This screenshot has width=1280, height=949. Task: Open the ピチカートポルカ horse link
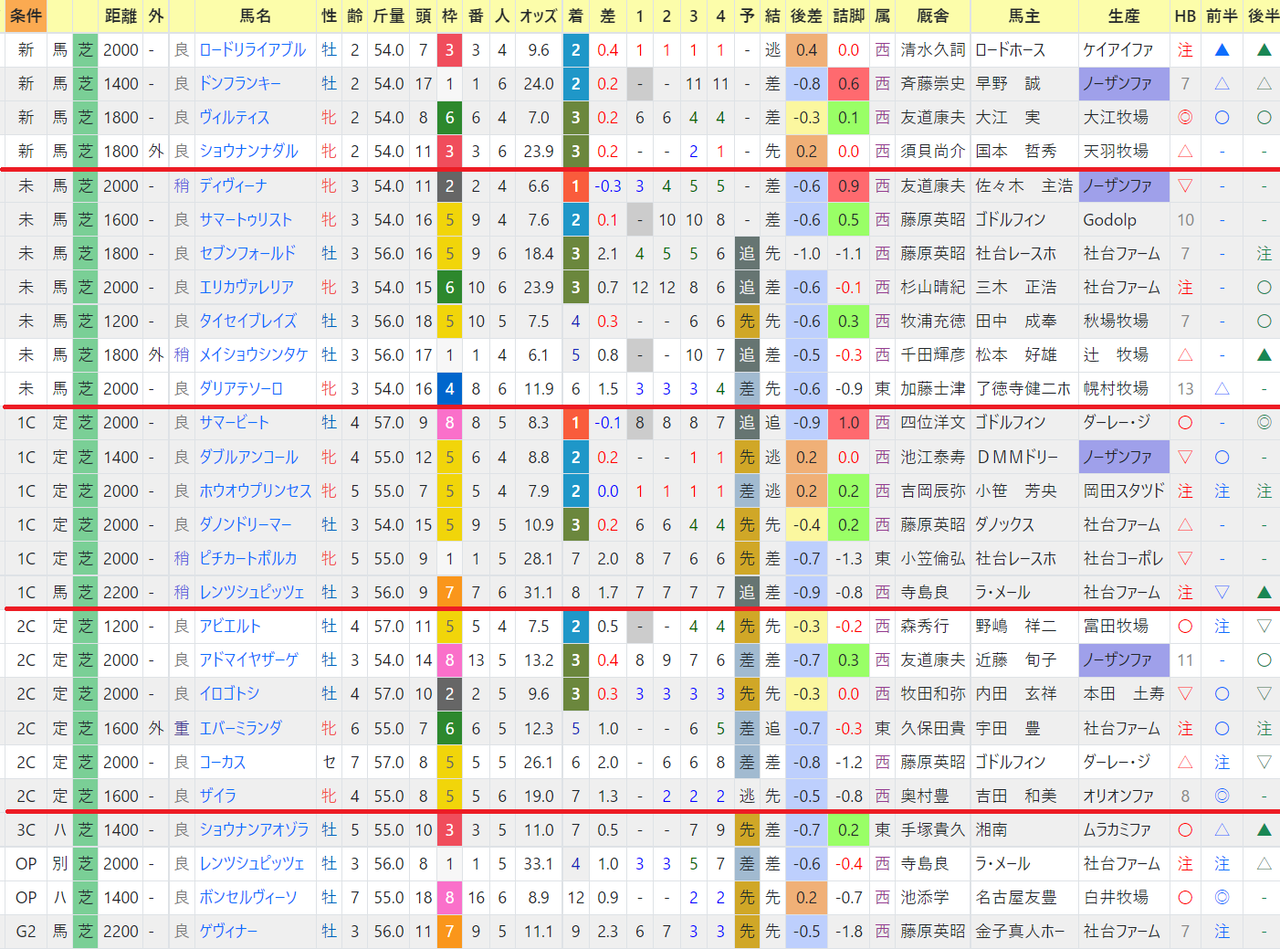tap(247, 559)
